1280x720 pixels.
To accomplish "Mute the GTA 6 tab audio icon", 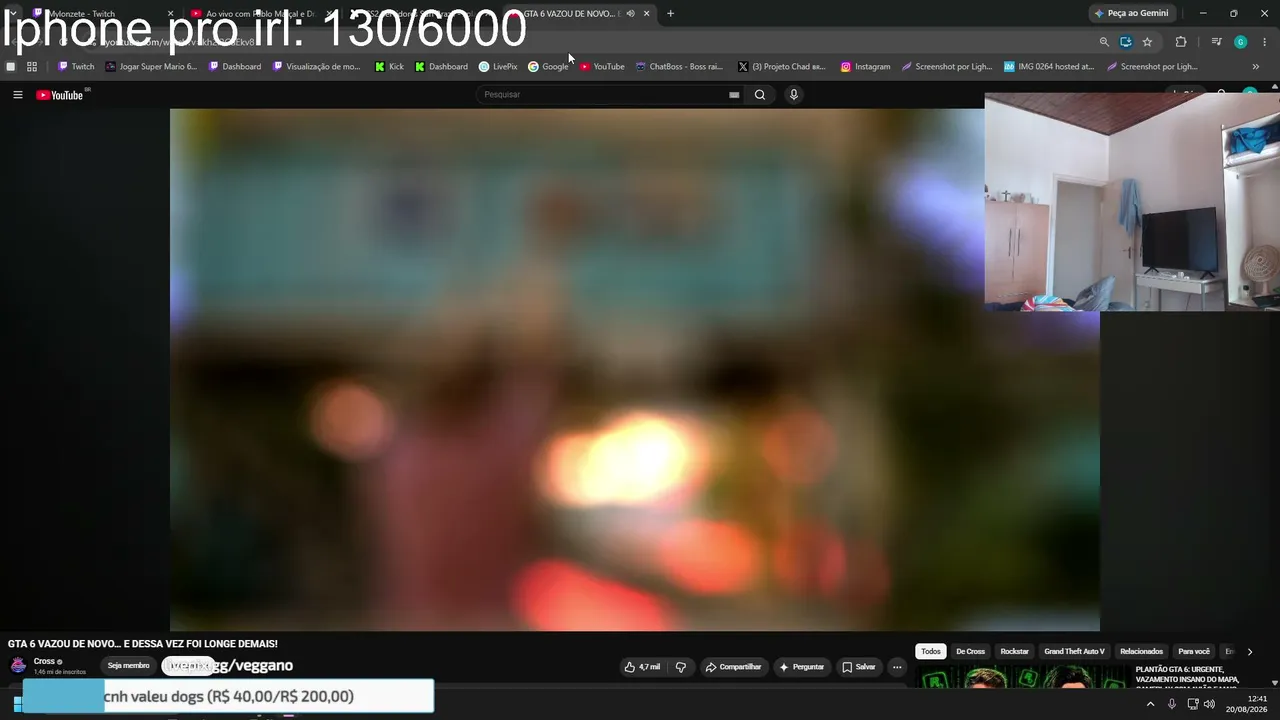I will [x=630, y=14].
